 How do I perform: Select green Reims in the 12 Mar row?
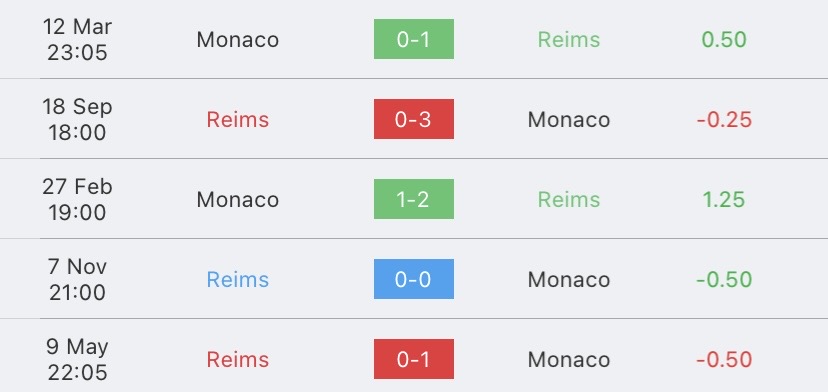[x=569, y=40]
